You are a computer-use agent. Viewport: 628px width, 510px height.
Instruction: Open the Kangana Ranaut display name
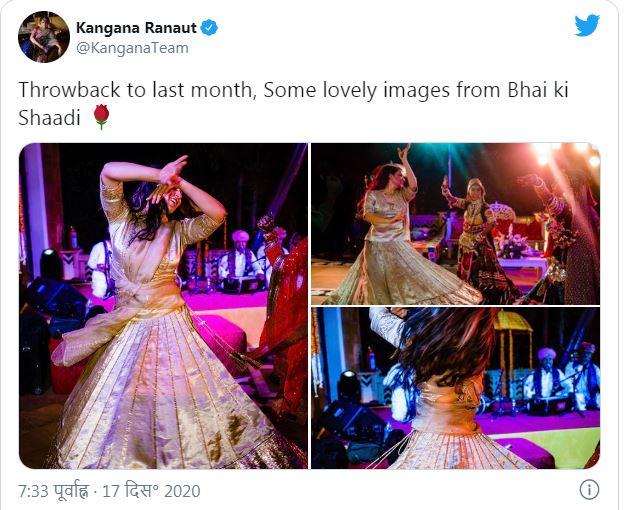coord(136,28)
